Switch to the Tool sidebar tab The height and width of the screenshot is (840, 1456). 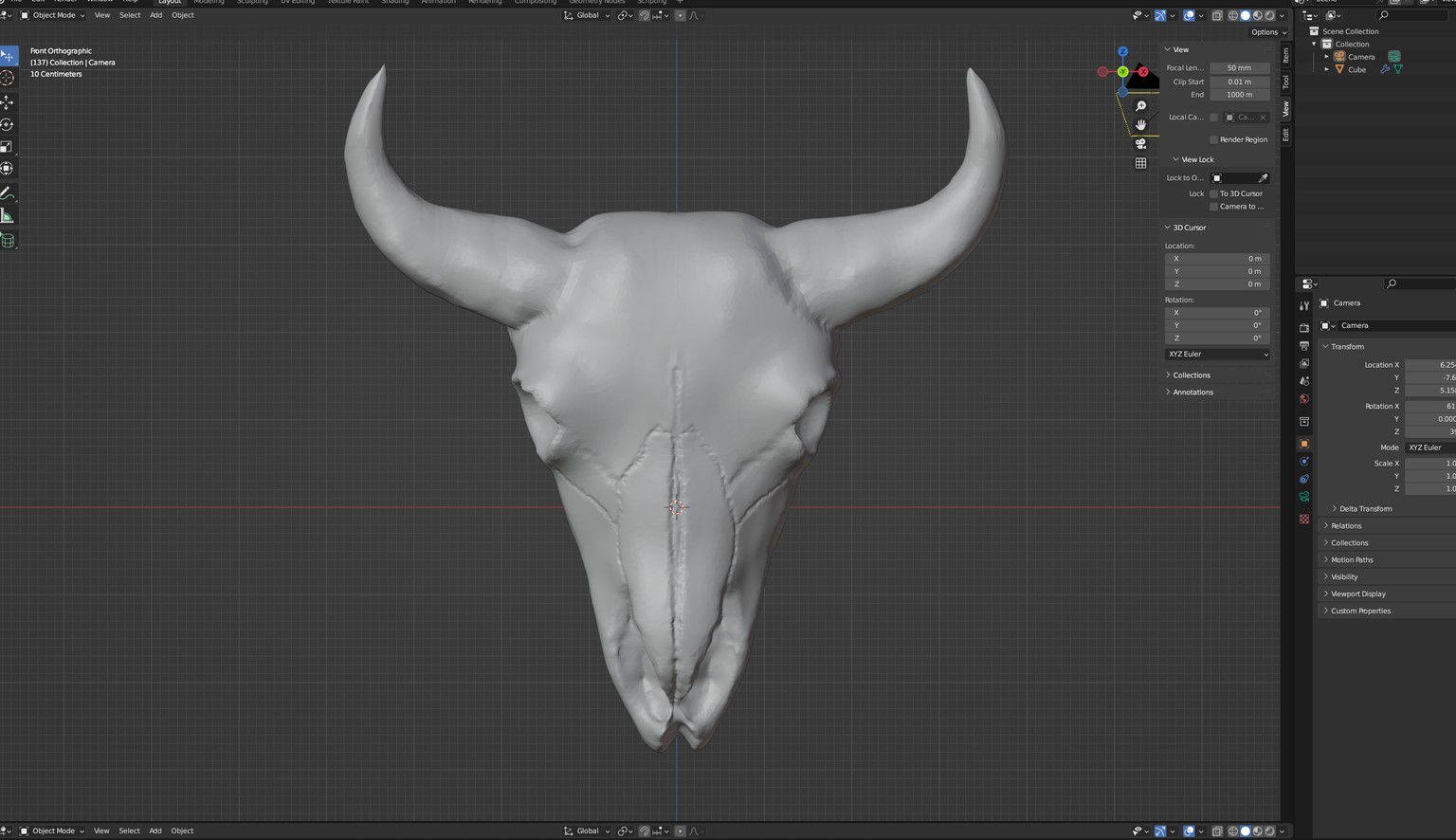1286,82
